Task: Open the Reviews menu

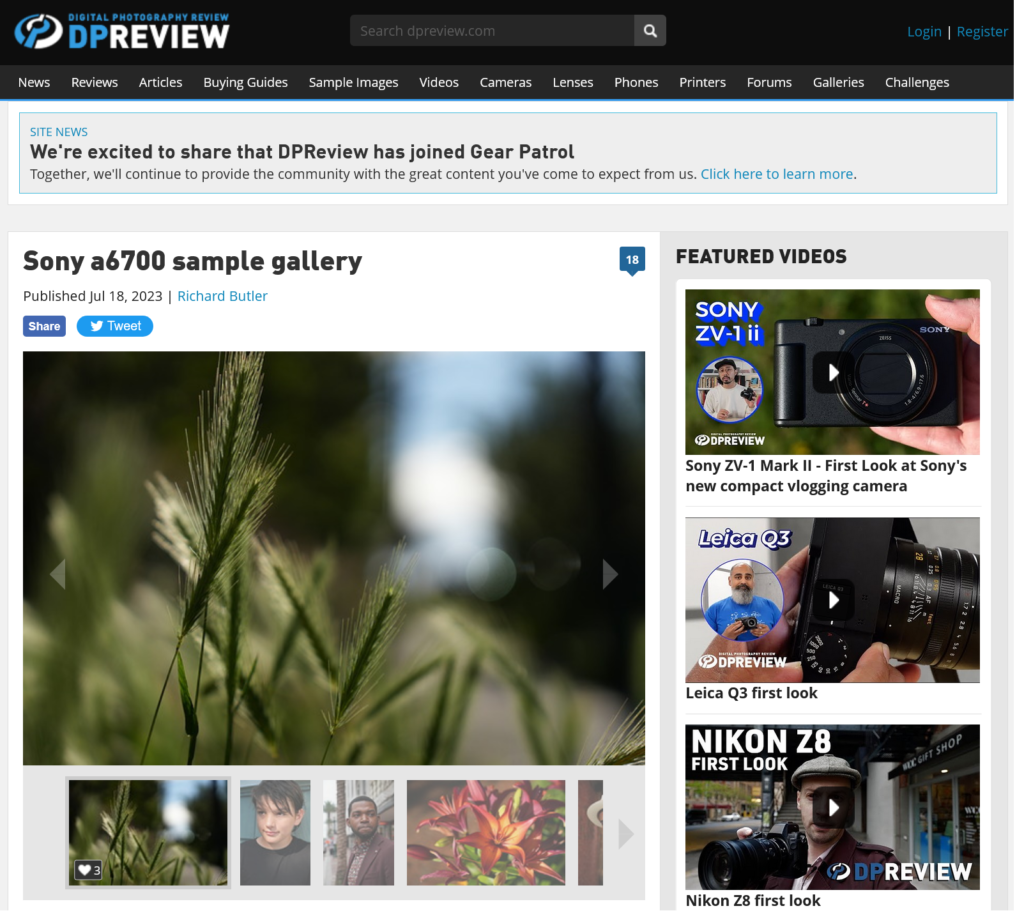Action: coord(94,82)
